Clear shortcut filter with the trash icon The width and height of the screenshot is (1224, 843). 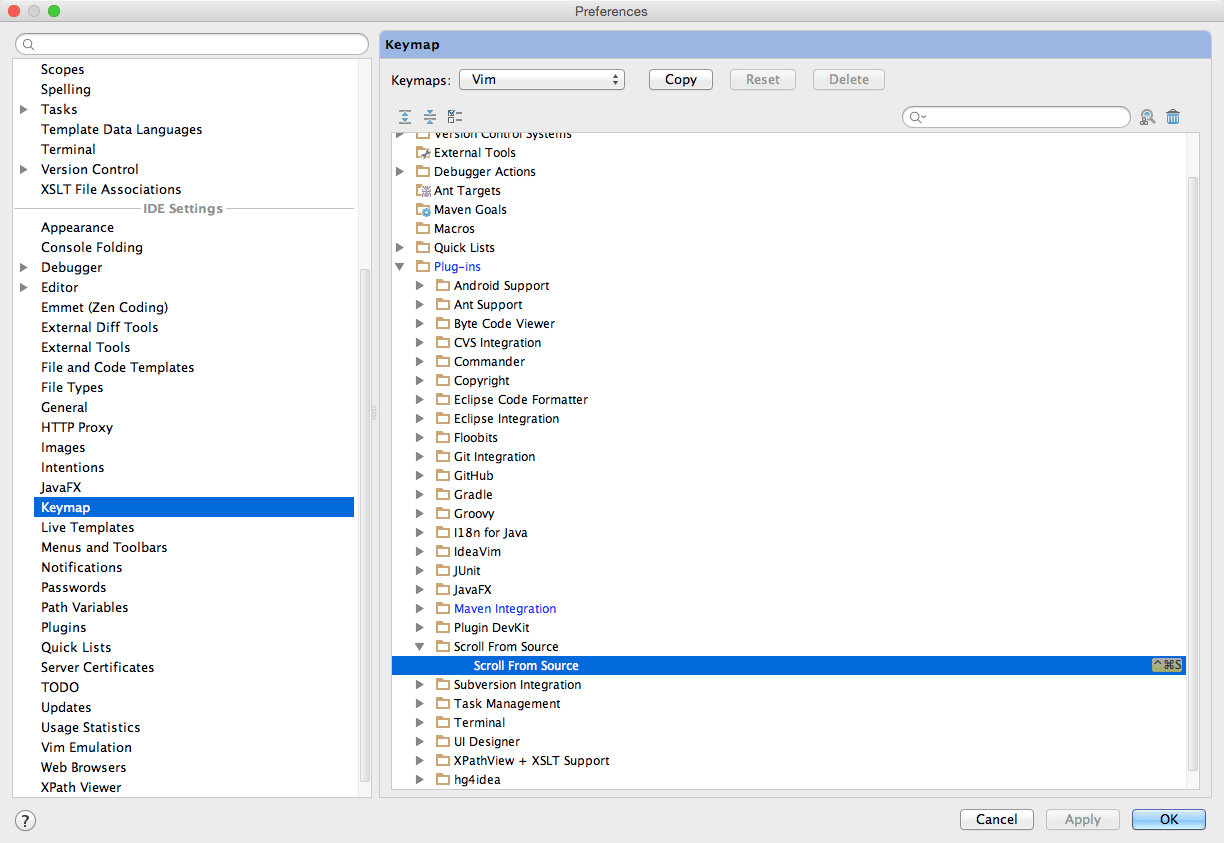point(1173,117)
